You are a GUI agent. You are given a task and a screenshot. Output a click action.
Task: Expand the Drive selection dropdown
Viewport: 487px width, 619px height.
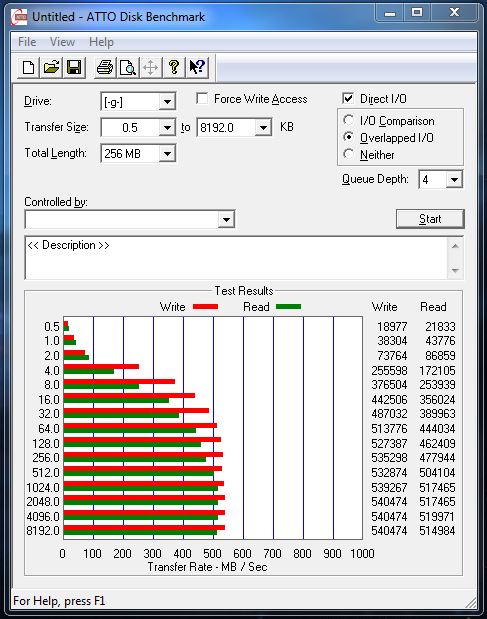coord(167,102)
